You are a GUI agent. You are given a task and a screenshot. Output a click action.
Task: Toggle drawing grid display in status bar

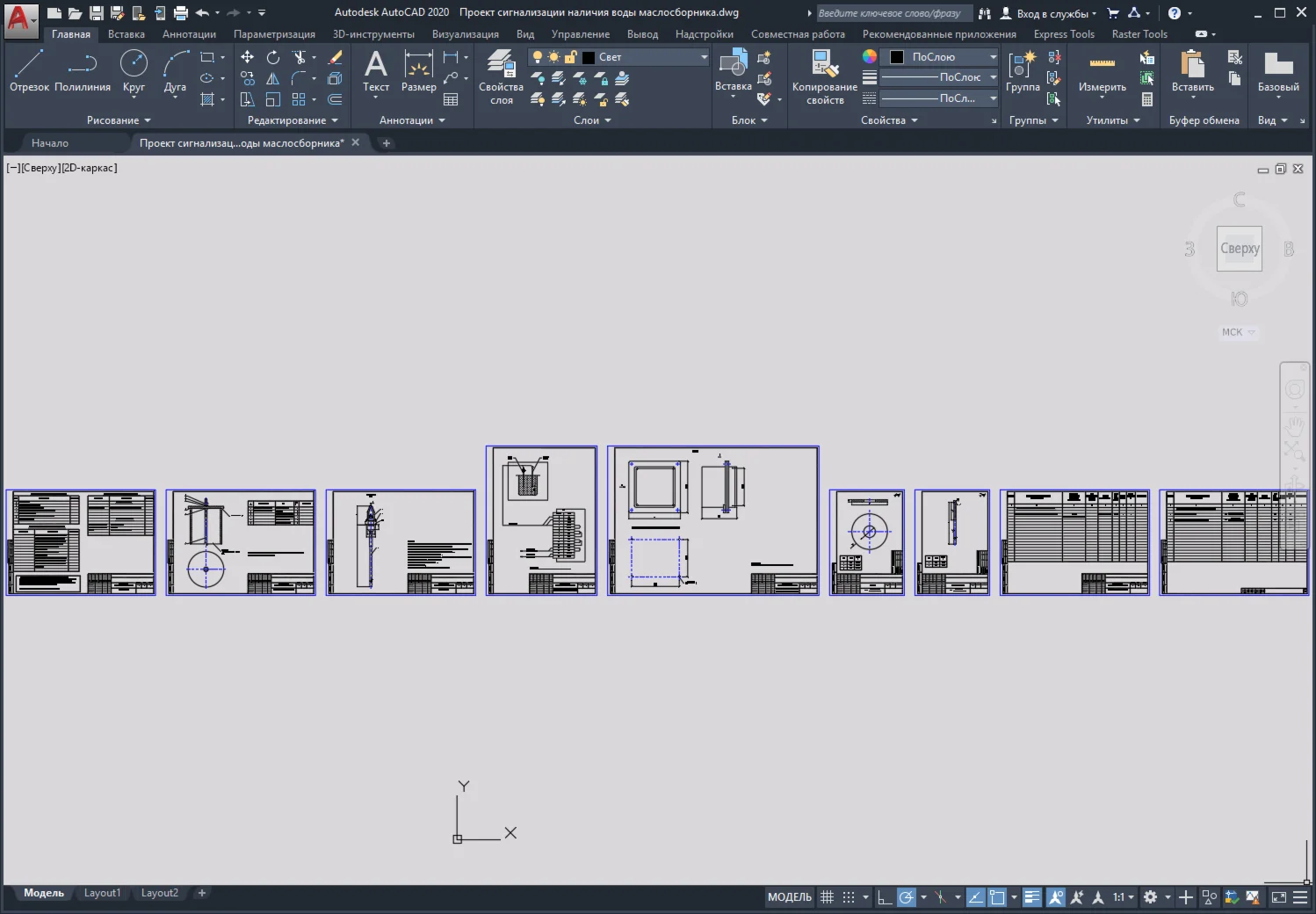click(827, 897)
